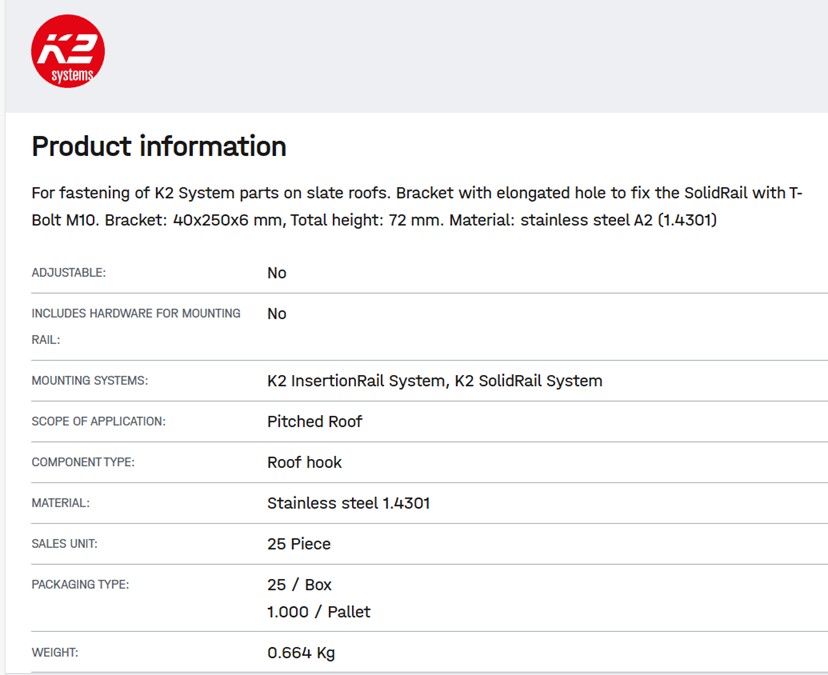Click the K2 Systems logo

[x=67, y=51]
